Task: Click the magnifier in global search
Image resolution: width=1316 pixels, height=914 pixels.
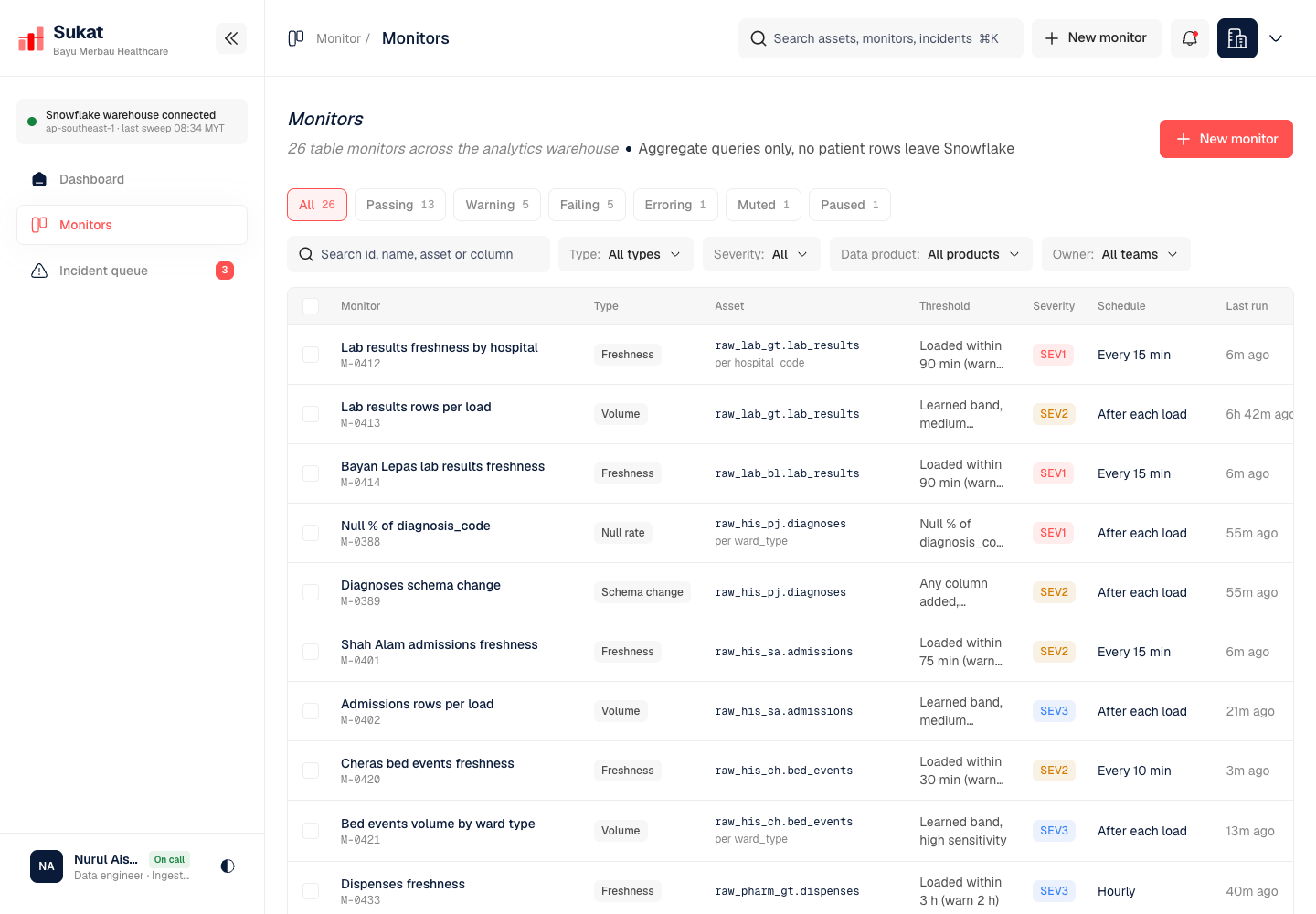Action: (x=759, y=38)
